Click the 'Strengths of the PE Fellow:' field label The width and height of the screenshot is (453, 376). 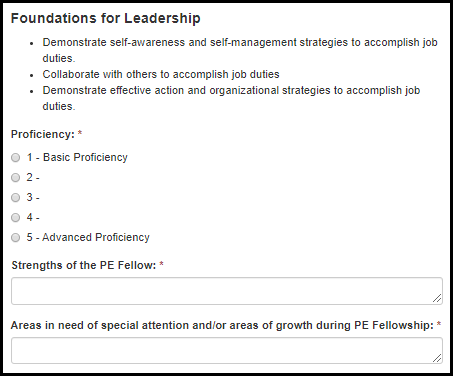84,265
